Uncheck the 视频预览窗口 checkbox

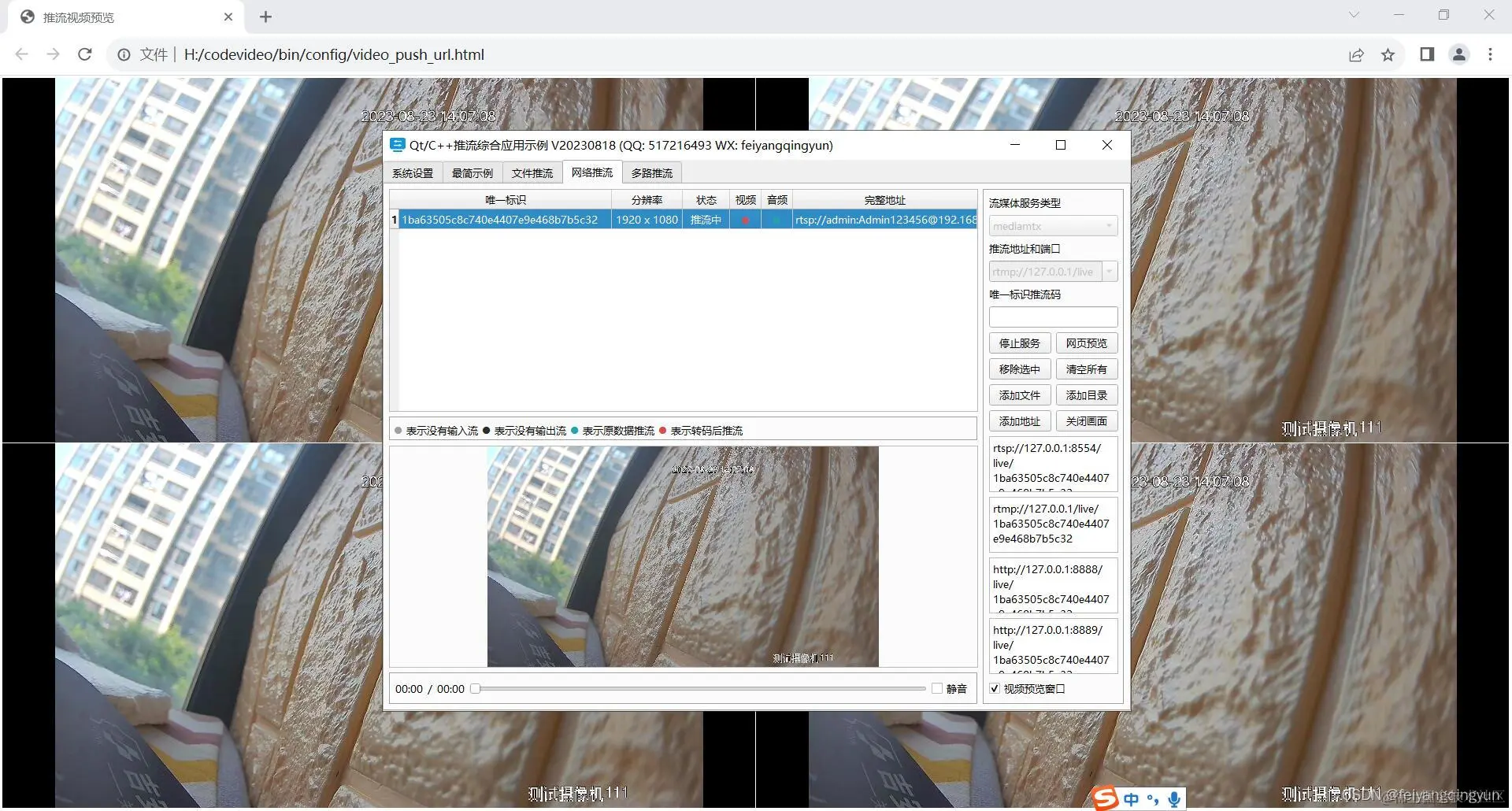point(995,688)
